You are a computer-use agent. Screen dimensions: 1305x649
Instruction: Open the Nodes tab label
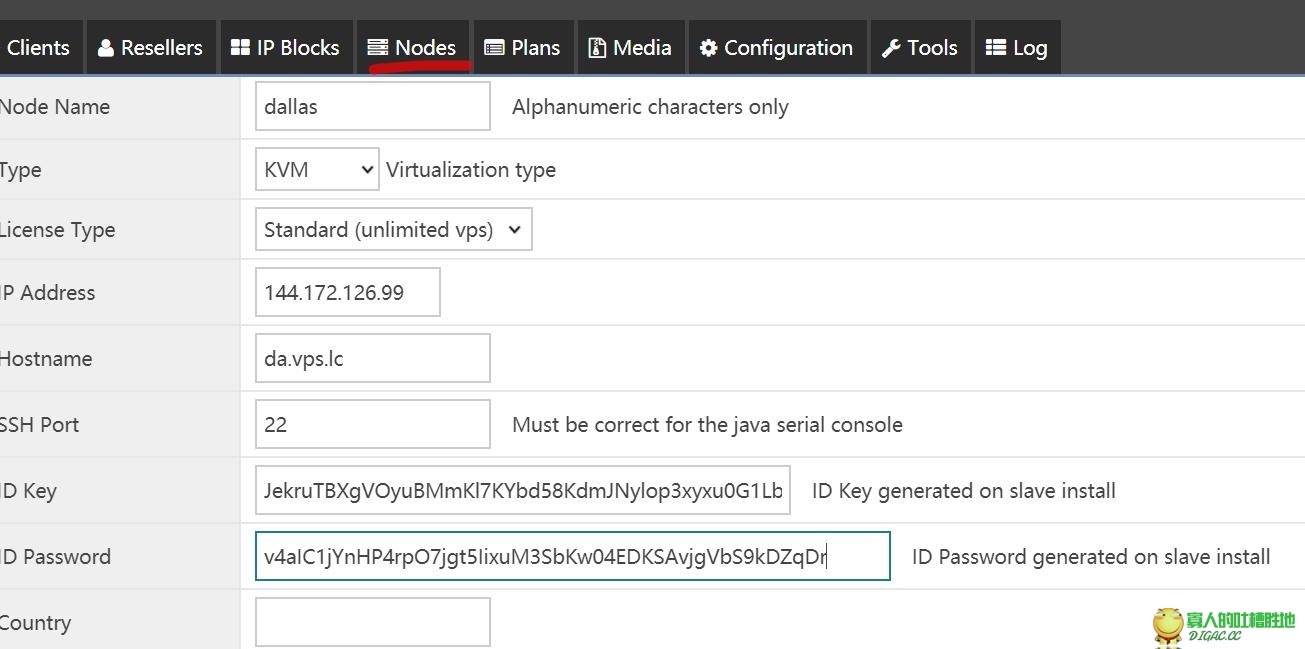tap(426, 48)
